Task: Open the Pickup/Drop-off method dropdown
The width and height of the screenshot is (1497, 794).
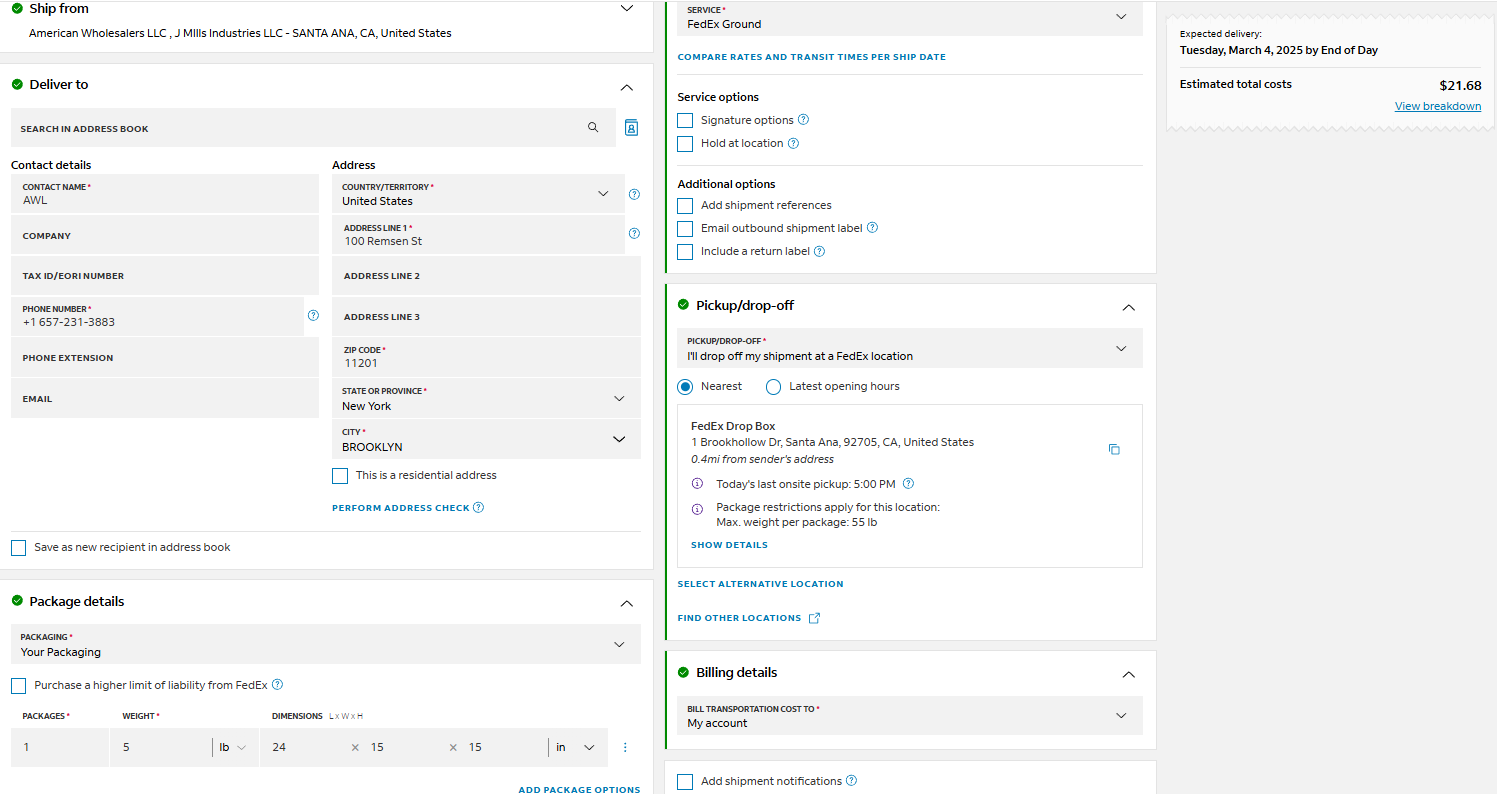Action: pos(910,348)
